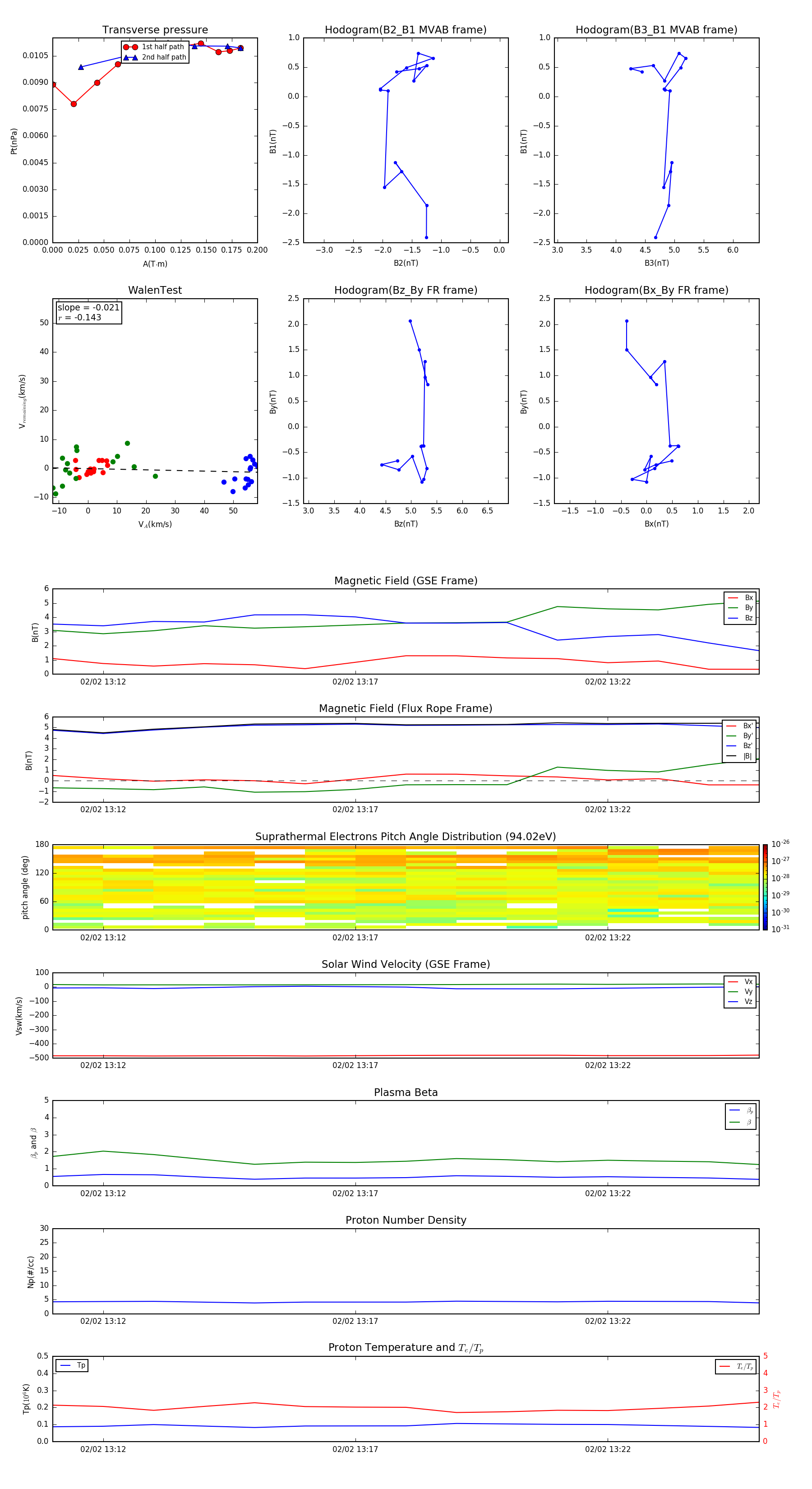The image size is (812, 1489).
Task: Click 'Magnetic Field (GSE Frame)' title
Action: pyautogui.click(x=406, y=581)
